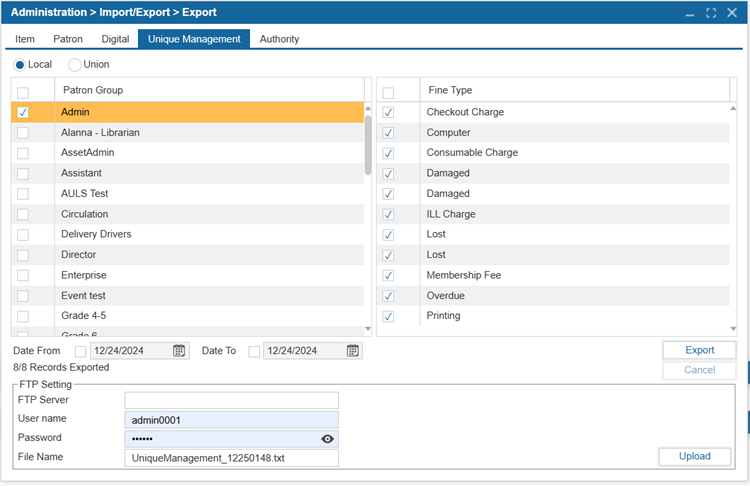Viewport: 750px width, 486px height.
Task: Check the Event test checkbox
Action: pyautogui.click(x=23, y=296)
